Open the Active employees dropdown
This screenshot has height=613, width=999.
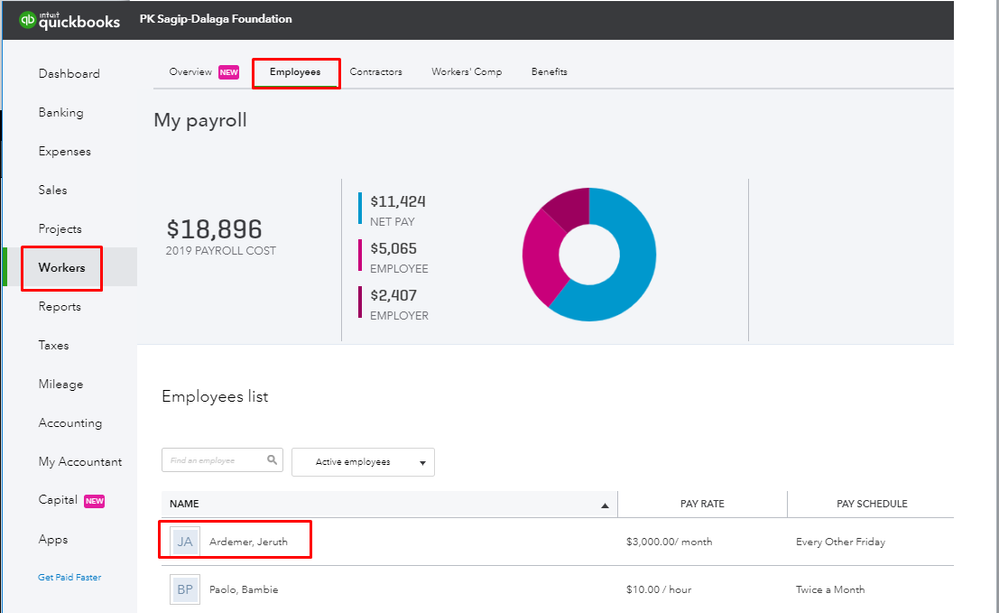pyautogui.click(x=363, y=462)
